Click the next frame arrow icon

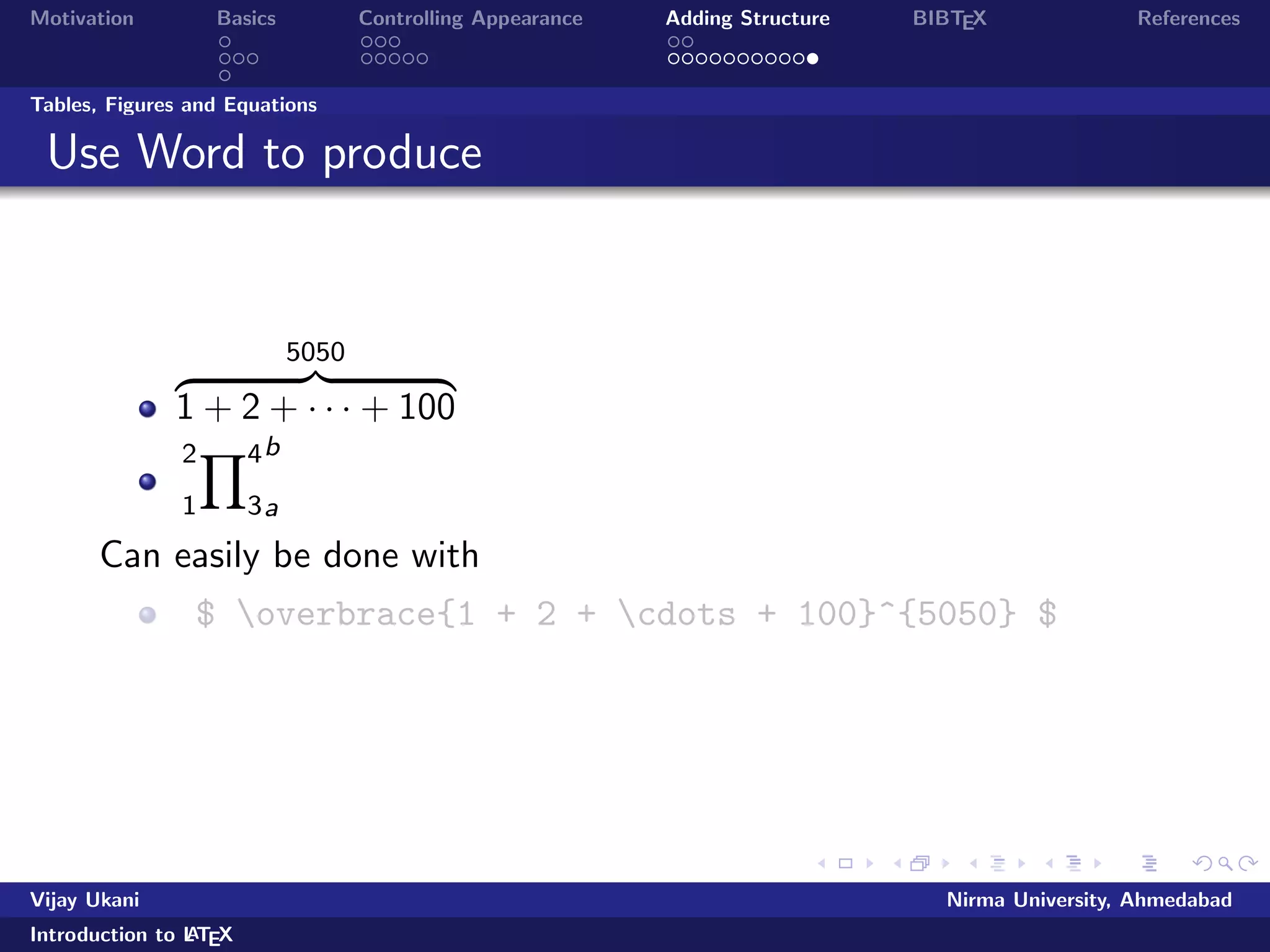pos(946,863)
